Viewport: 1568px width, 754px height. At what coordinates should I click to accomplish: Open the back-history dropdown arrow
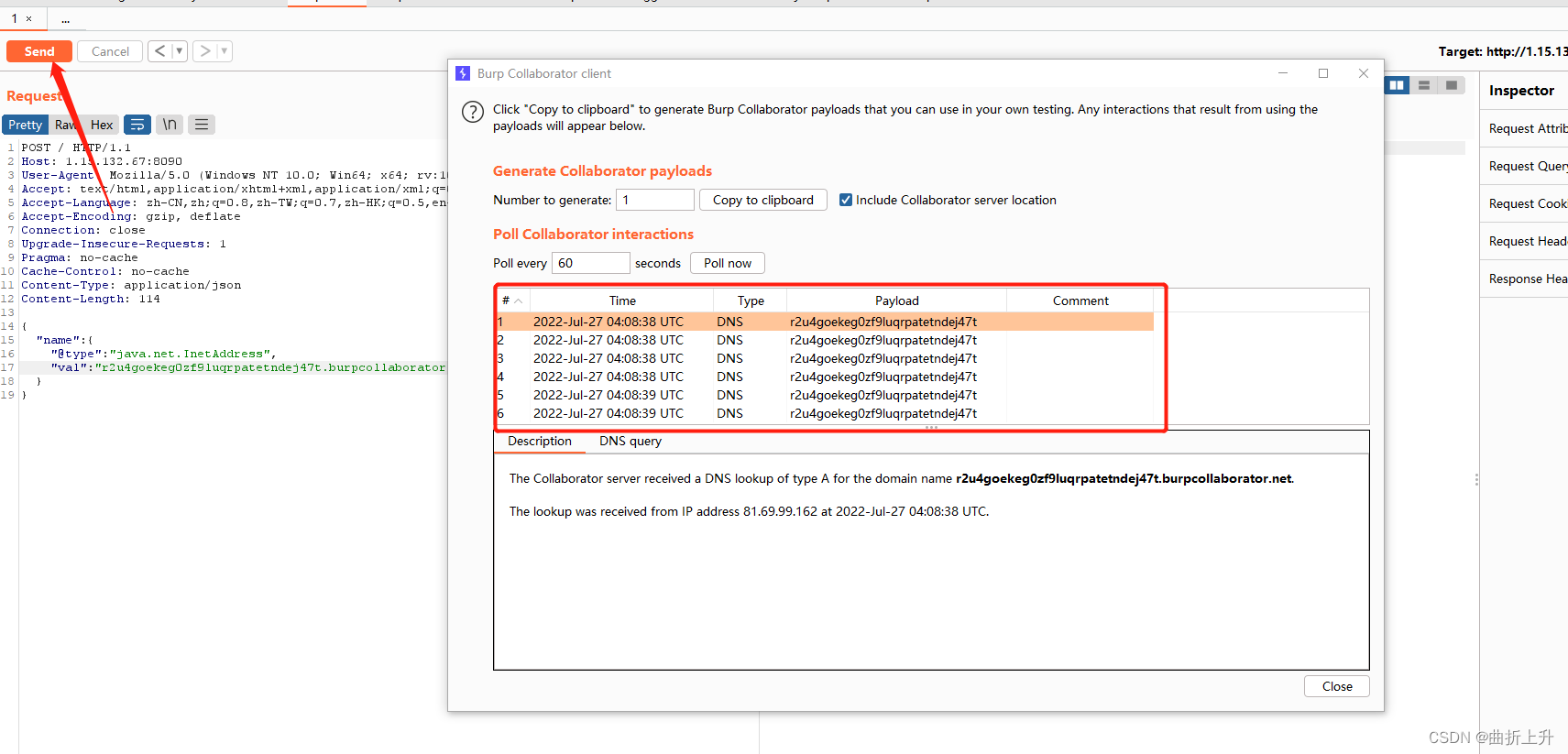[x=180, y=51]
